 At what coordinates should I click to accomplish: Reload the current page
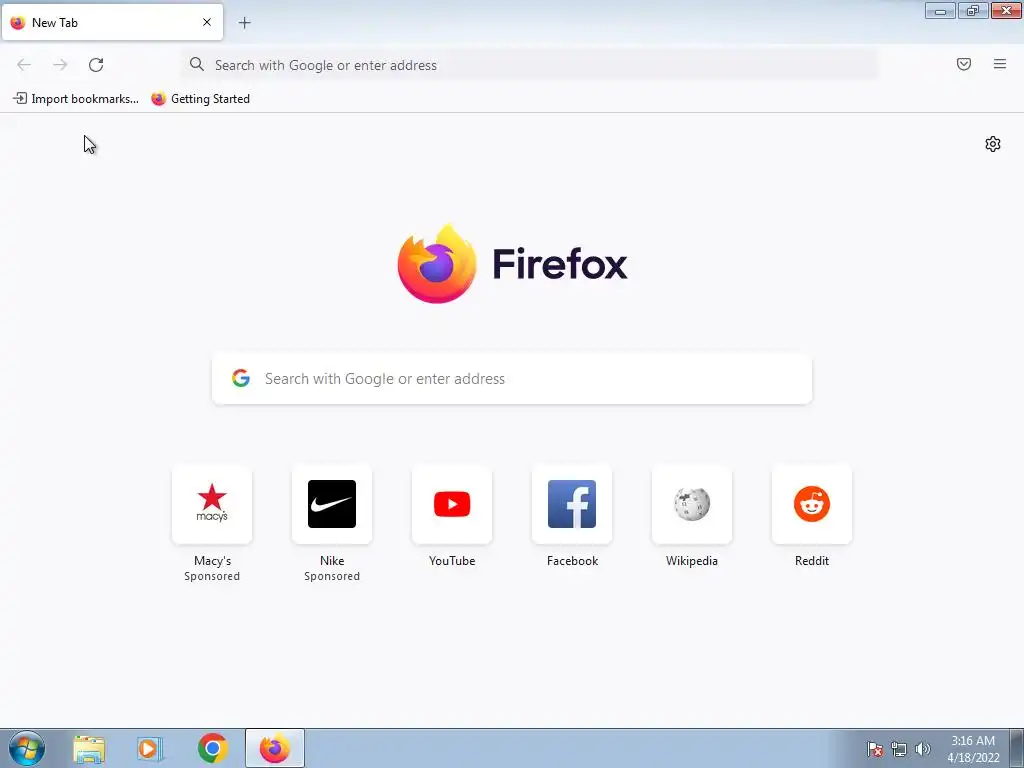96,65
